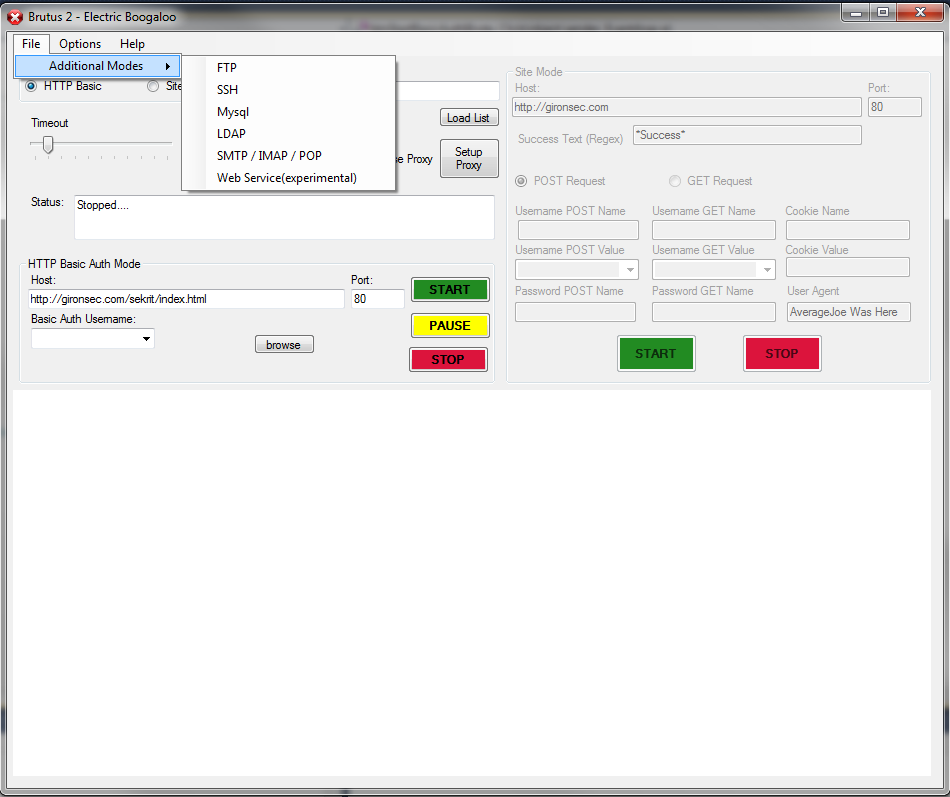950x797 pixels.
Task: Select the Site radio button
Action: [x=153, y=86]
